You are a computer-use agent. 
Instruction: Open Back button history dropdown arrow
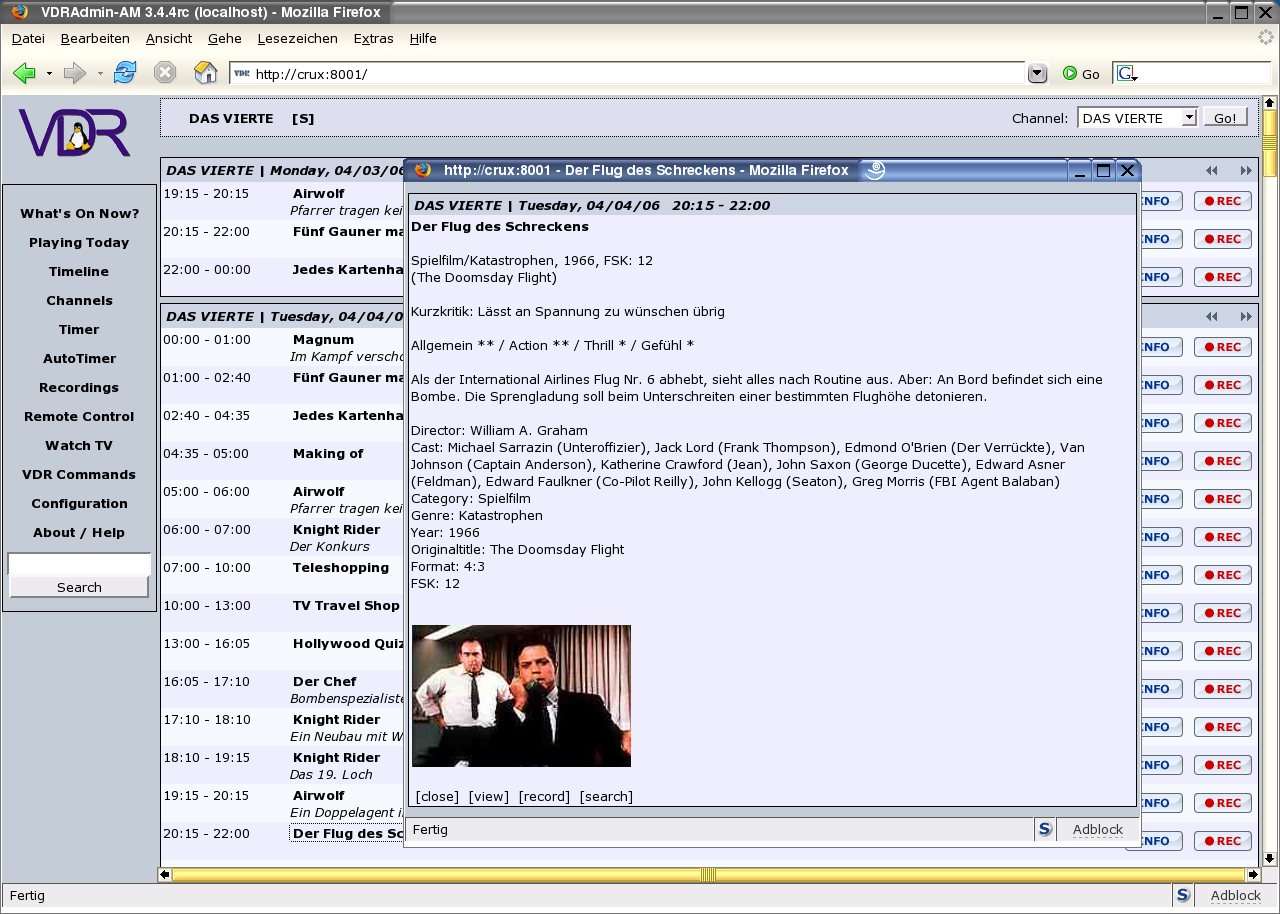(x=49, y=74)
